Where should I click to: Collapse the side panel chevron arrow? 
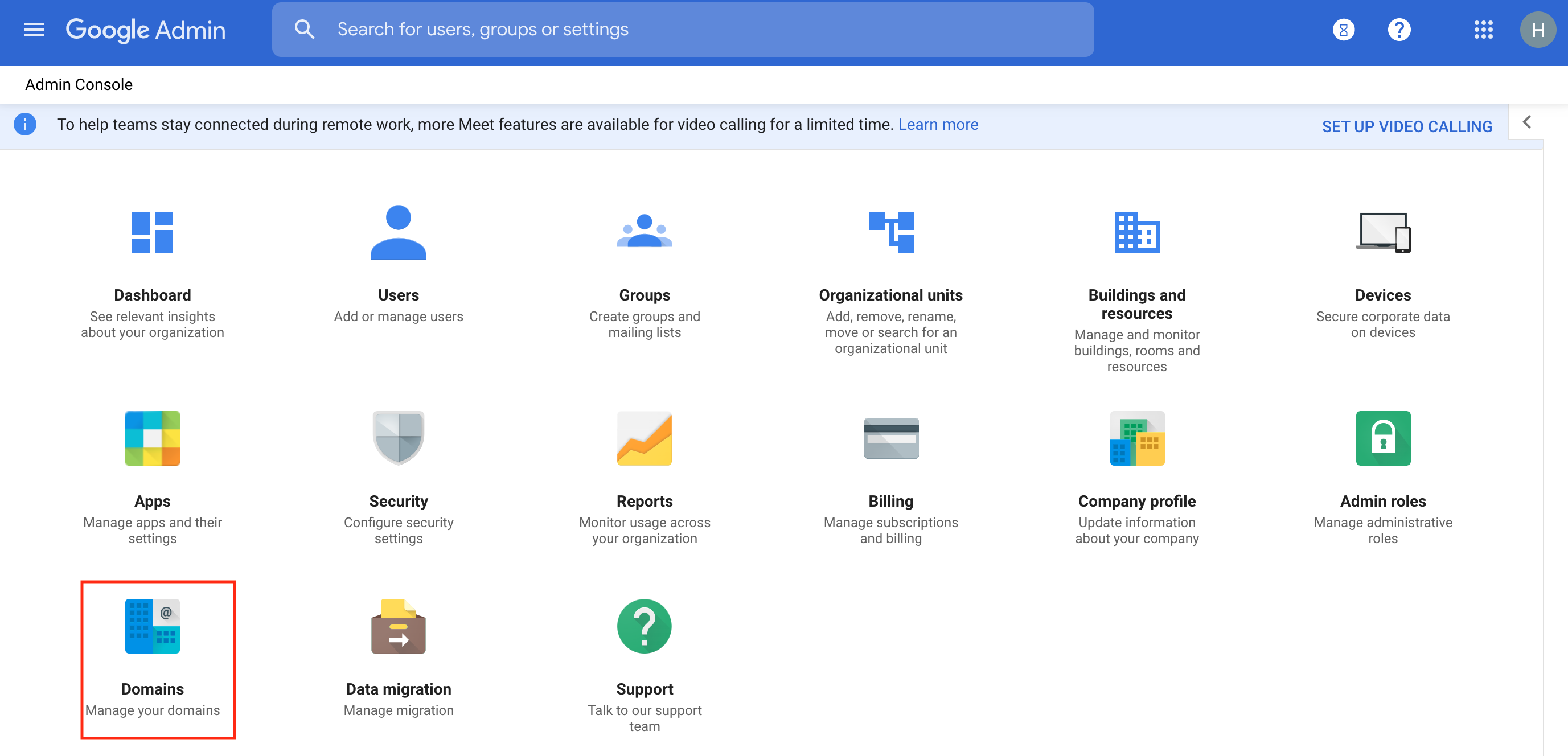tap(1526, 122)
